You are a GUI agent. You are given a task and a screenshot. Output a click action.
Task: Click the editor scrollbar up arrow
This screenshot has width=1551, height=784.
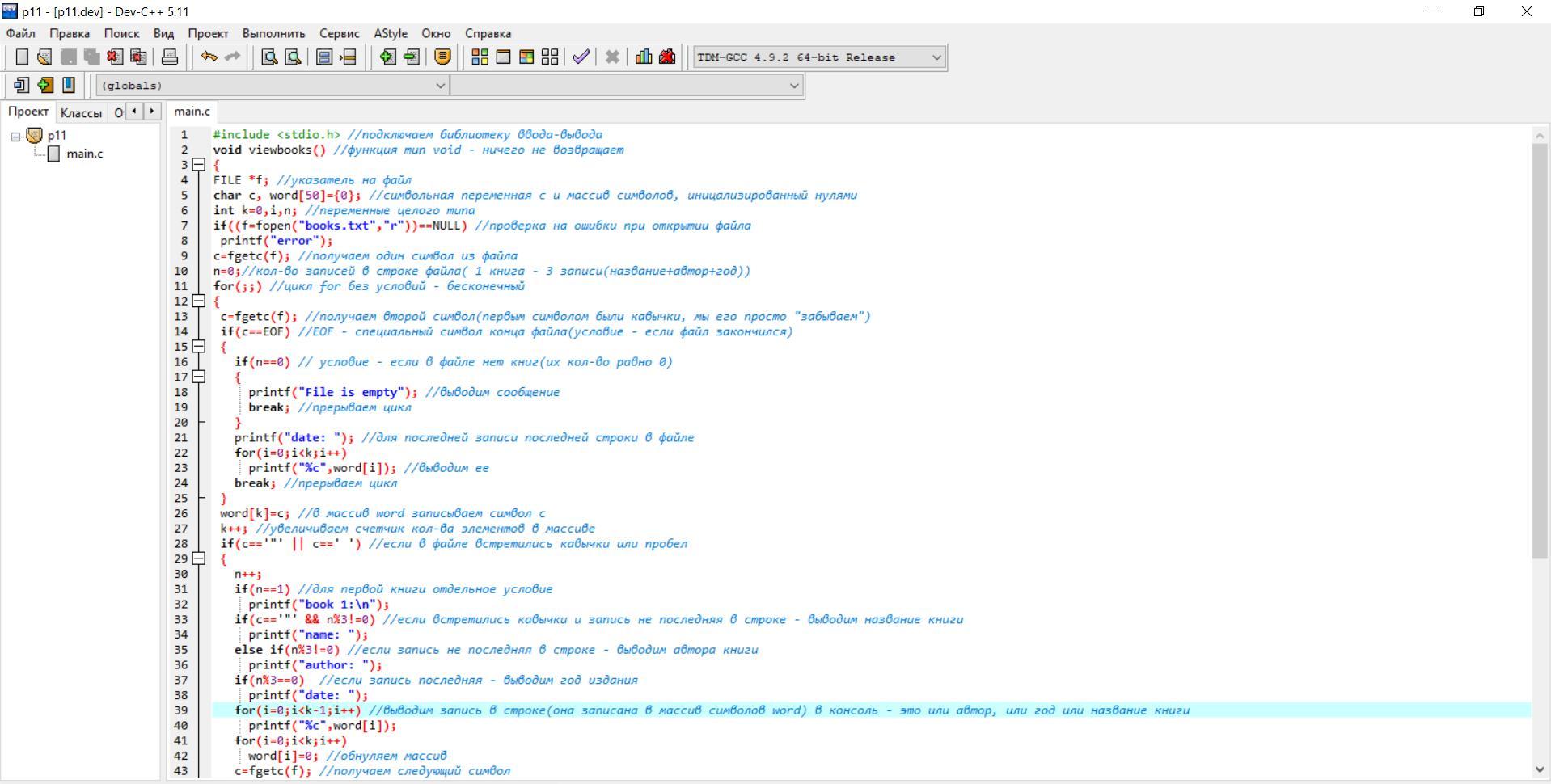click(1540, 136)
